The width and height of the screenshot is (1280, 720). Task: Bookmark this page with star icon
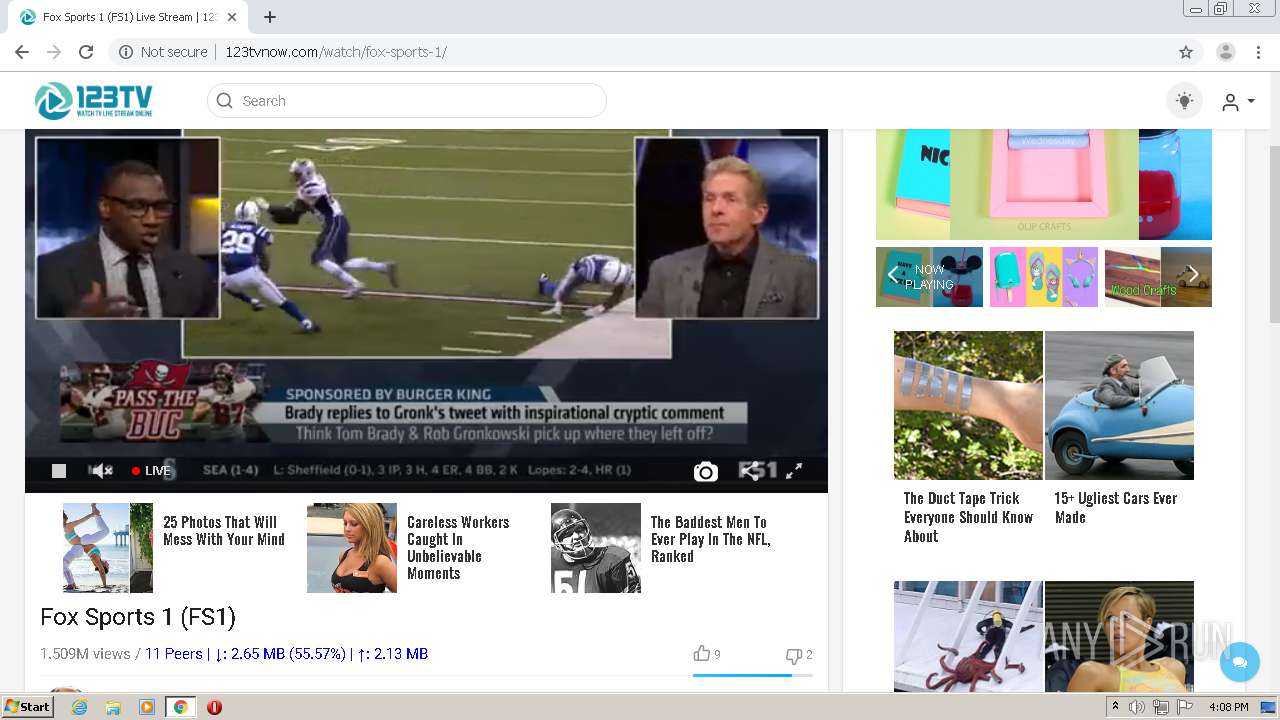(1186, 52)
